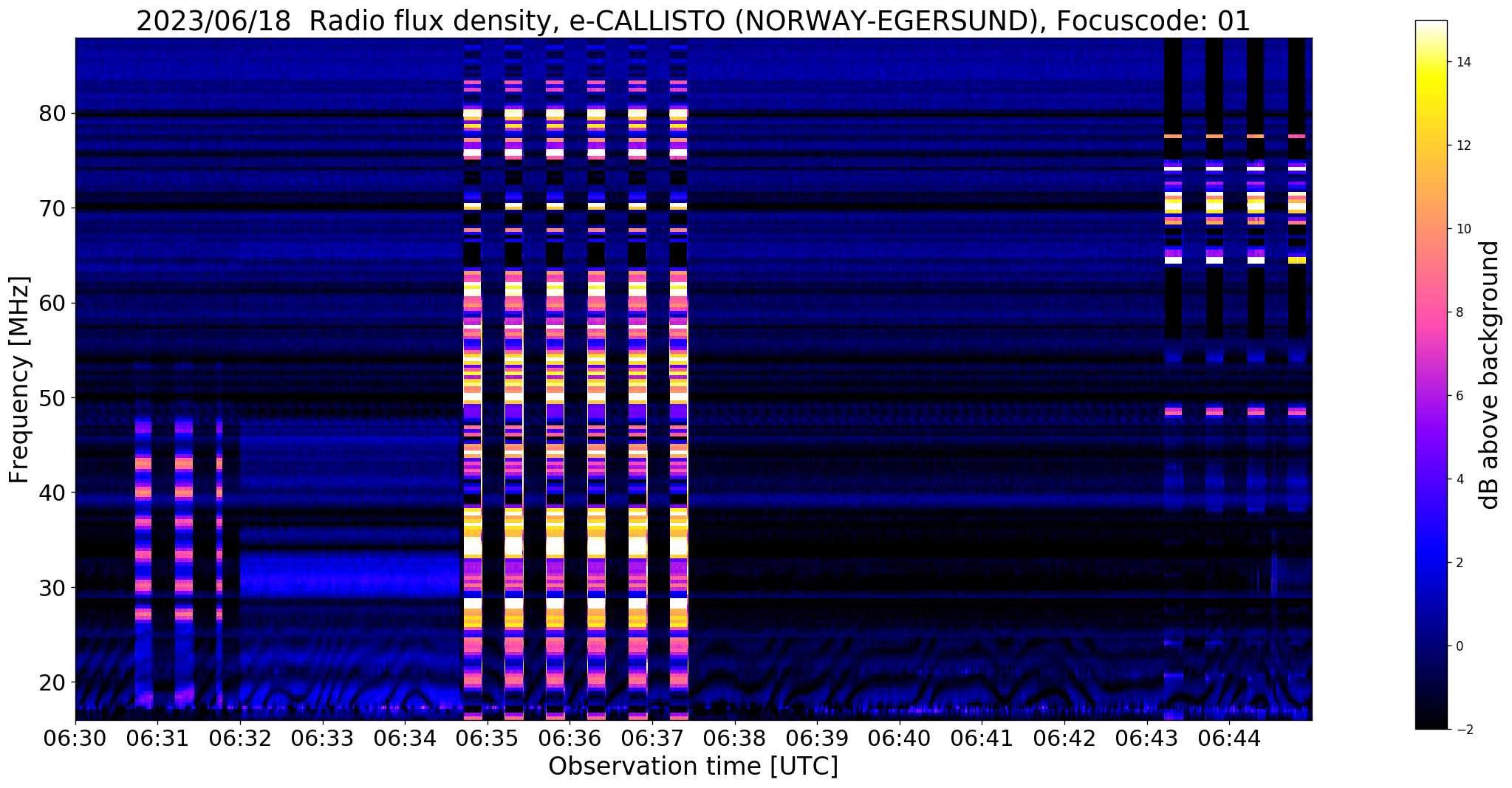This screenshot has height=788, width=1512.
Task: Click the 06:42 time tick label
Action: (x=1064, y=739)
